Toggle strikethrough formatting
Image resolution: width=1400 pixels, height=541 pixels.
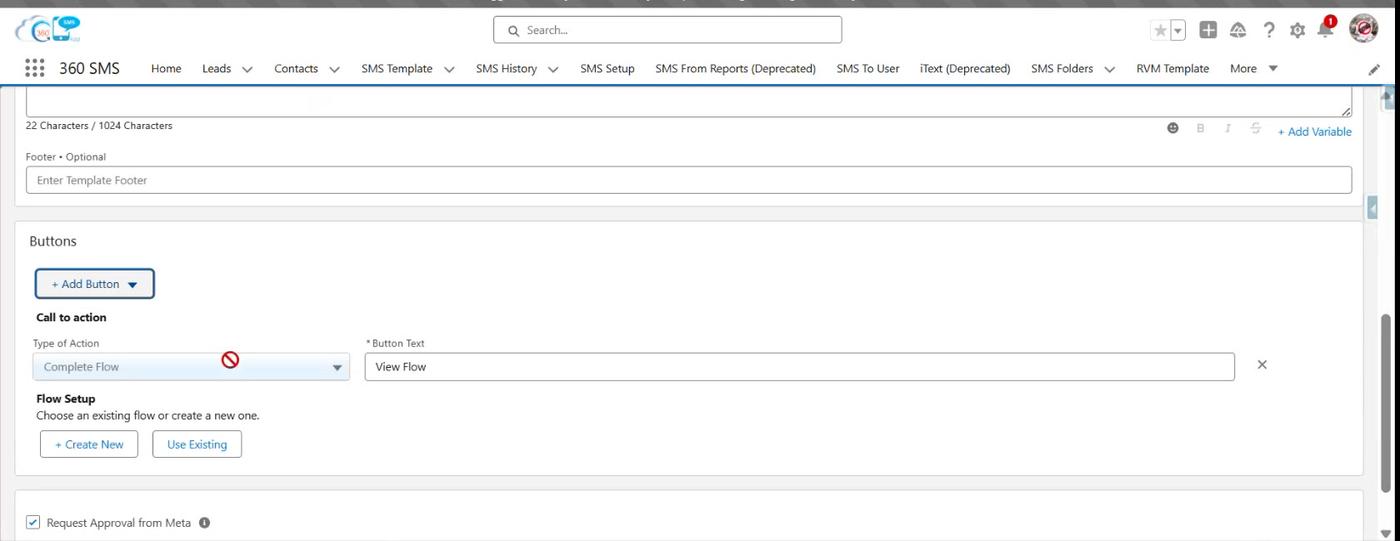[1255, 129]
